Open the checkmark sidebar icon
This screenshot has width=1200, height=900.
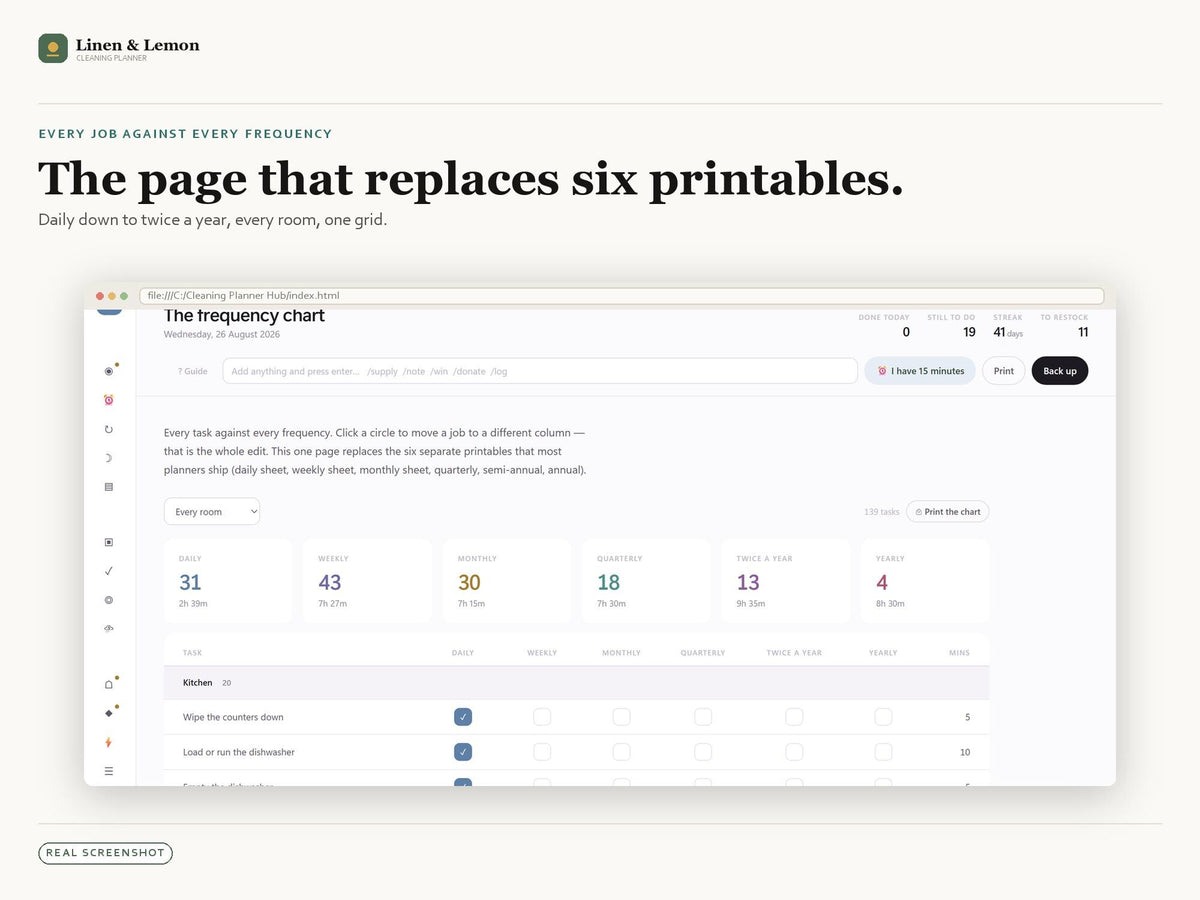(x=109, y=571)
